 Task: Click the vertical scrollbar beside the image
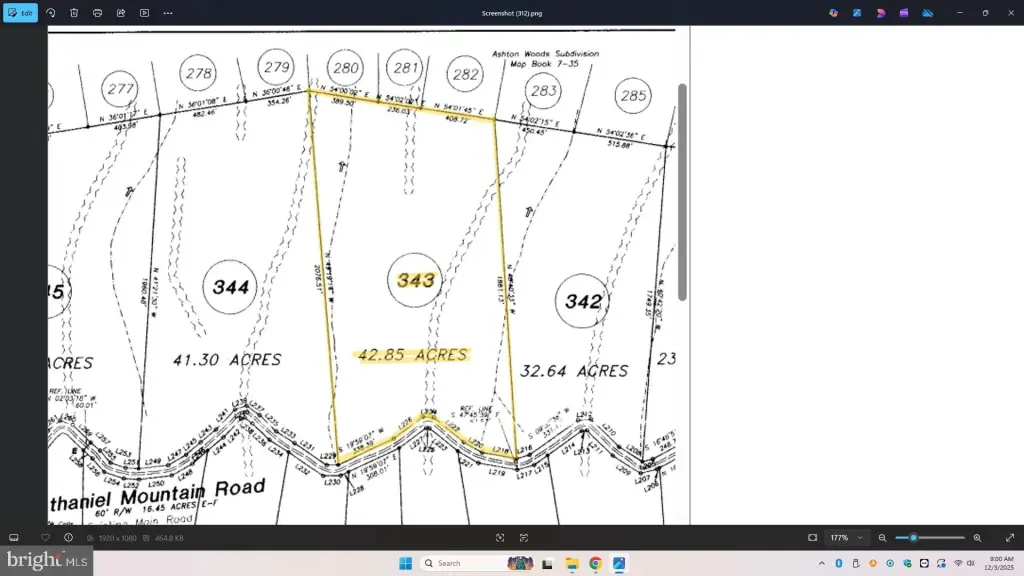tap(683, 190)
